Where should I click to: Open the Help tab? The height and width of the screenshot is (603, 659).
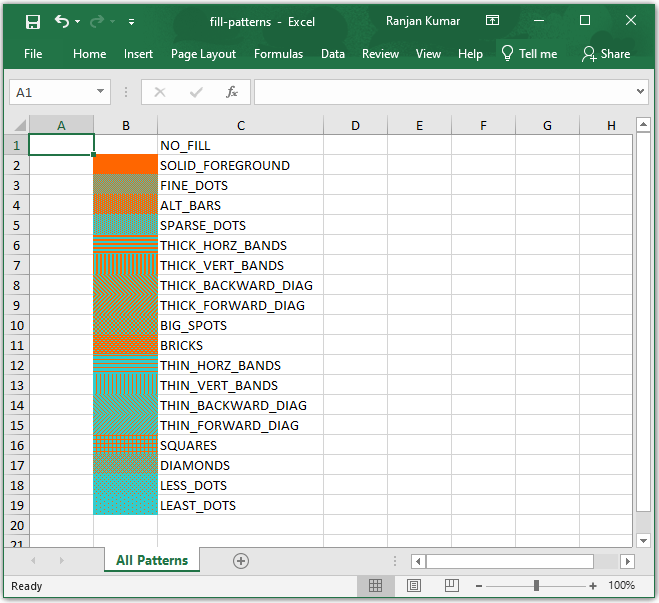click(x=470, y=54)
